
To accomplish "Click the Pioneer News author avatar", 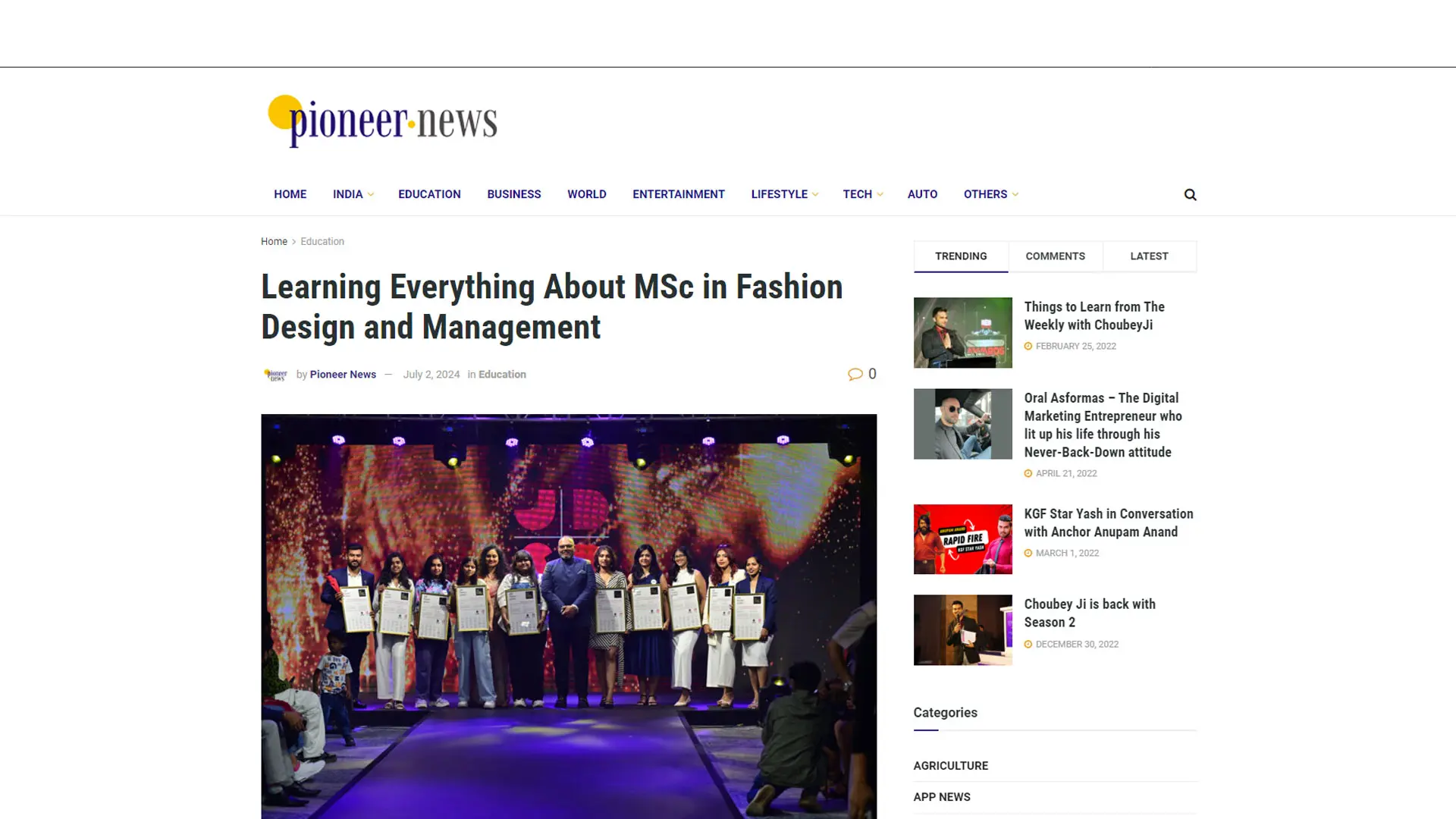I will 277,374.
